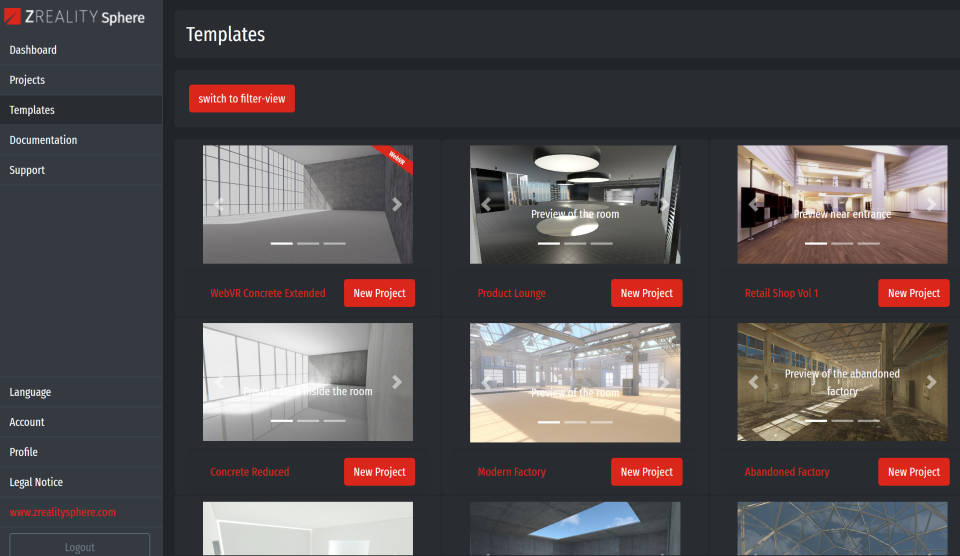
Task: Jump to second slide of WebVR Concrete Extended
Action: pyautogui.click(x=308, y=244)
